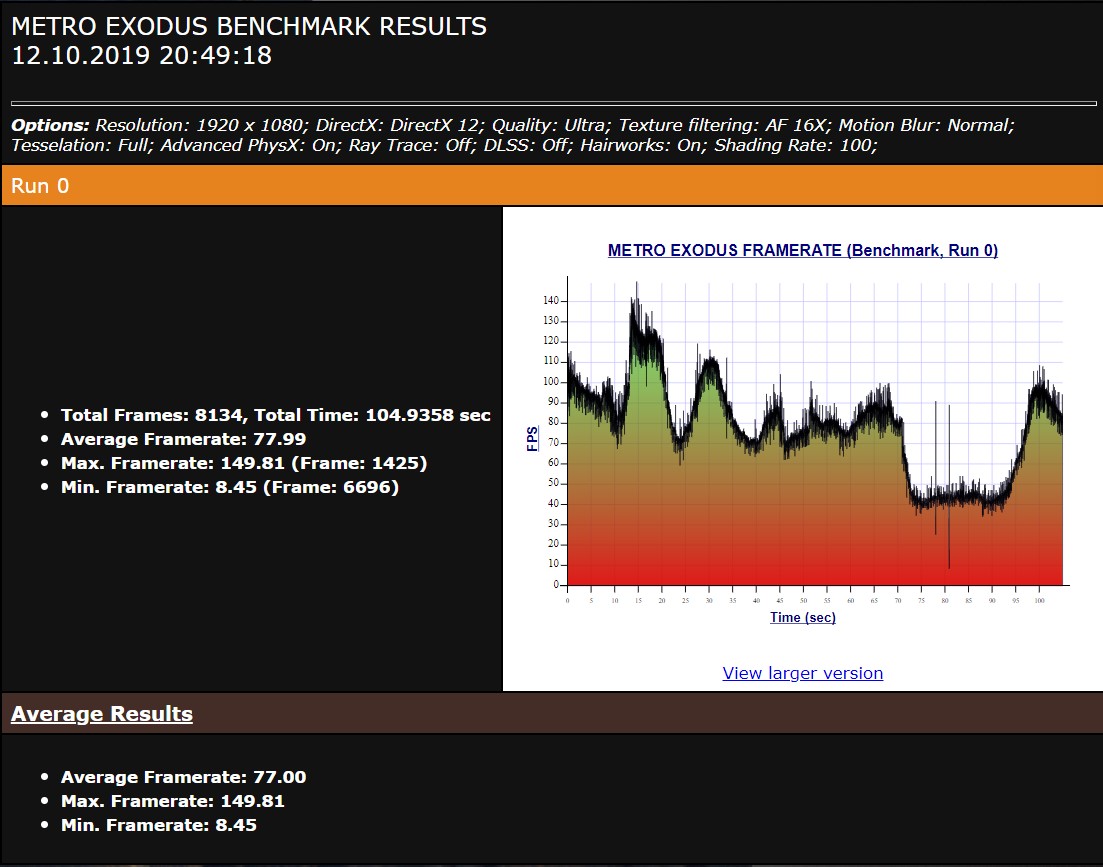1103x867 pixels.
Task: Click 'Shading Rate: 100;' option text
Action: pos(796,145)
